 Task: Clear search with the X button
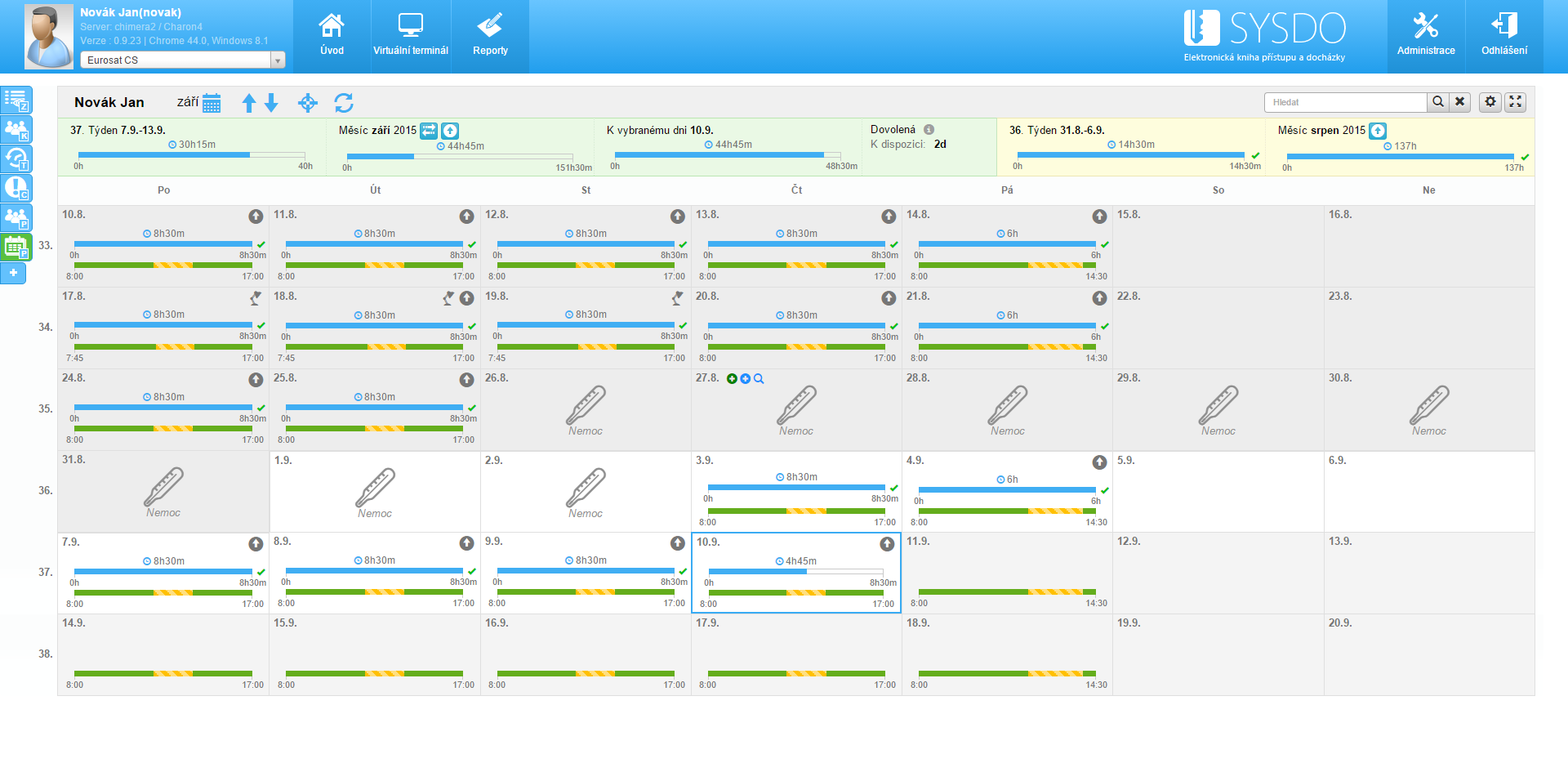1460,102
